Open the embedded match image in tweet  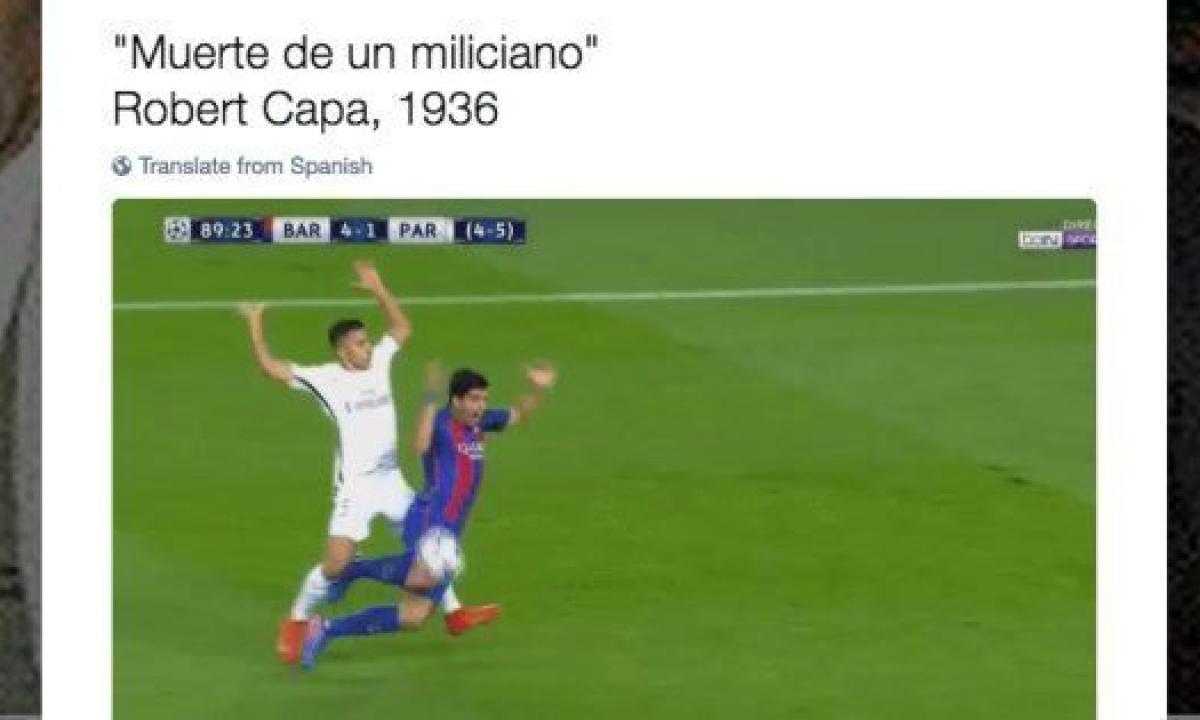click(x=604, y=458)
